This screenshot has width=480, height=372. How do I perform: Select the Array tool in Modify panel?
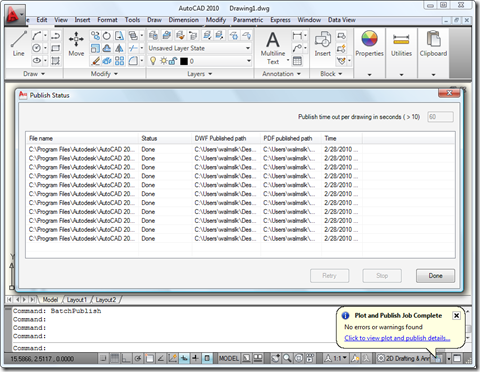(x=119, y=61)
